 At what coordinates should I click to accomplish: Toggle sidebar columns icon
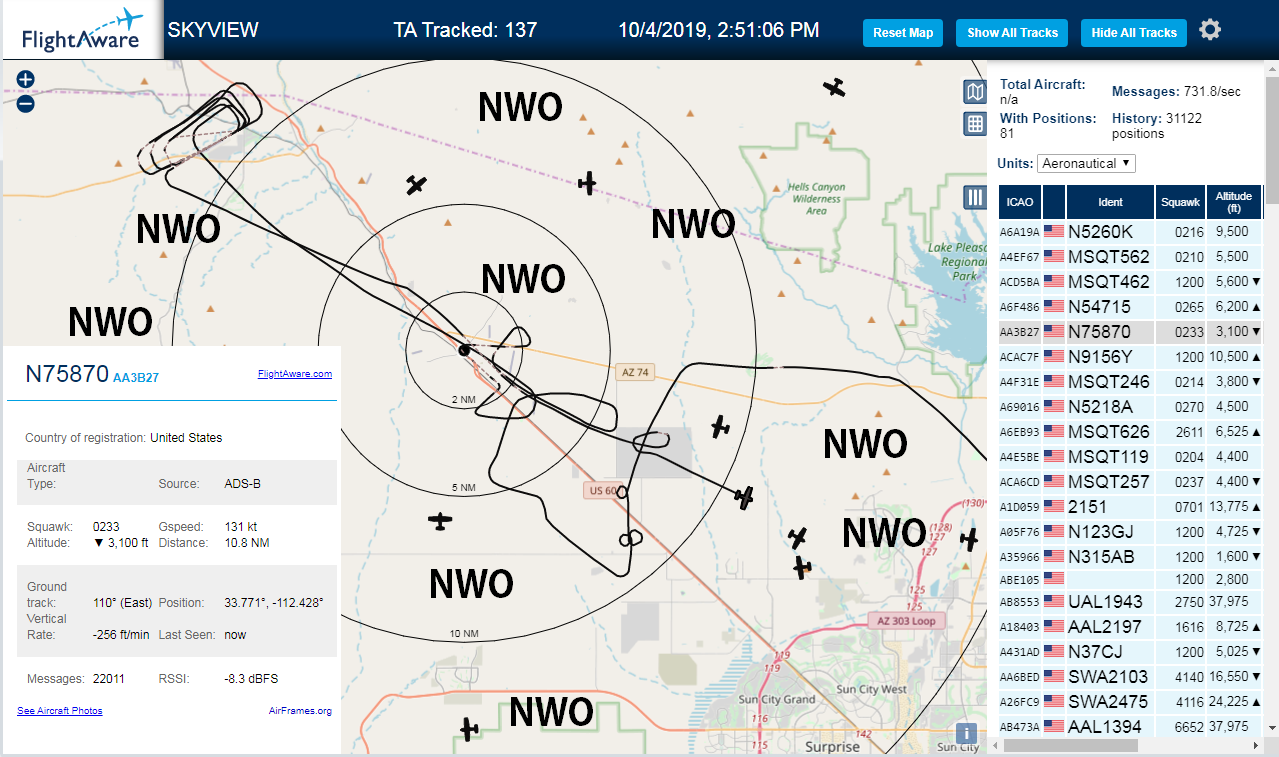point(975,197)
